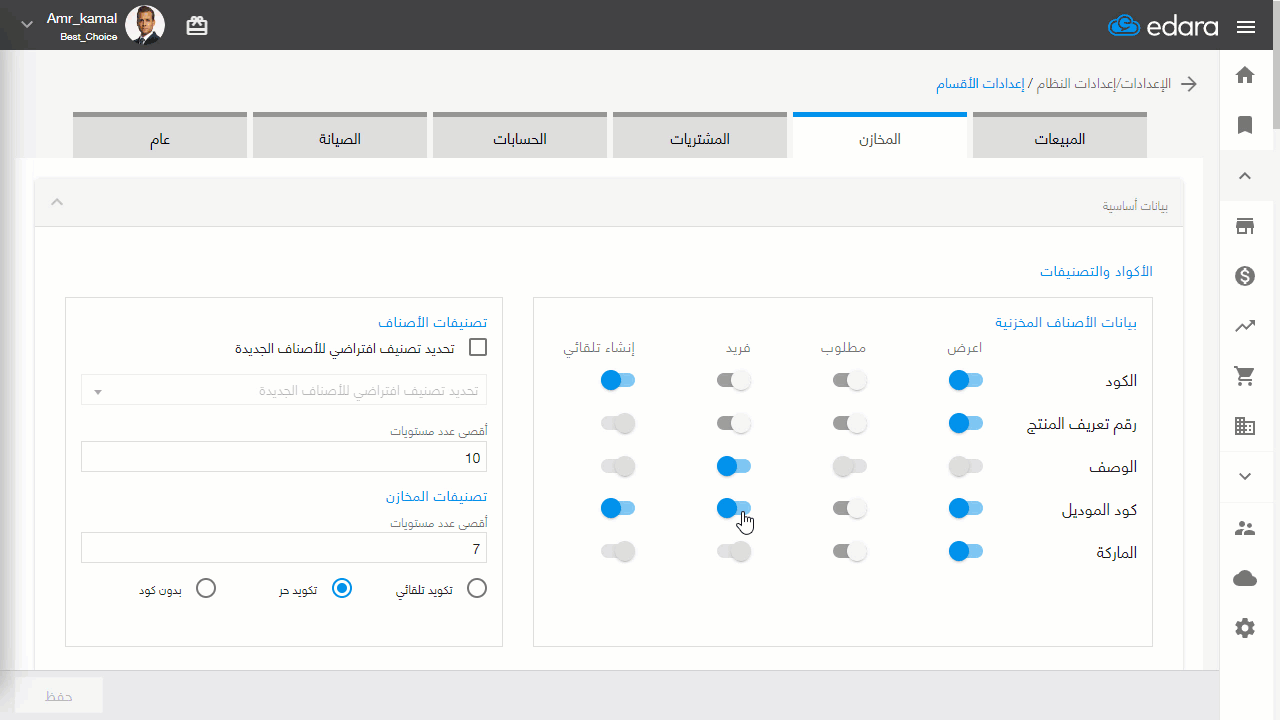Screen dimensions: 1280x720
Task: Switch to the عام tab
Action: (160, 137)
